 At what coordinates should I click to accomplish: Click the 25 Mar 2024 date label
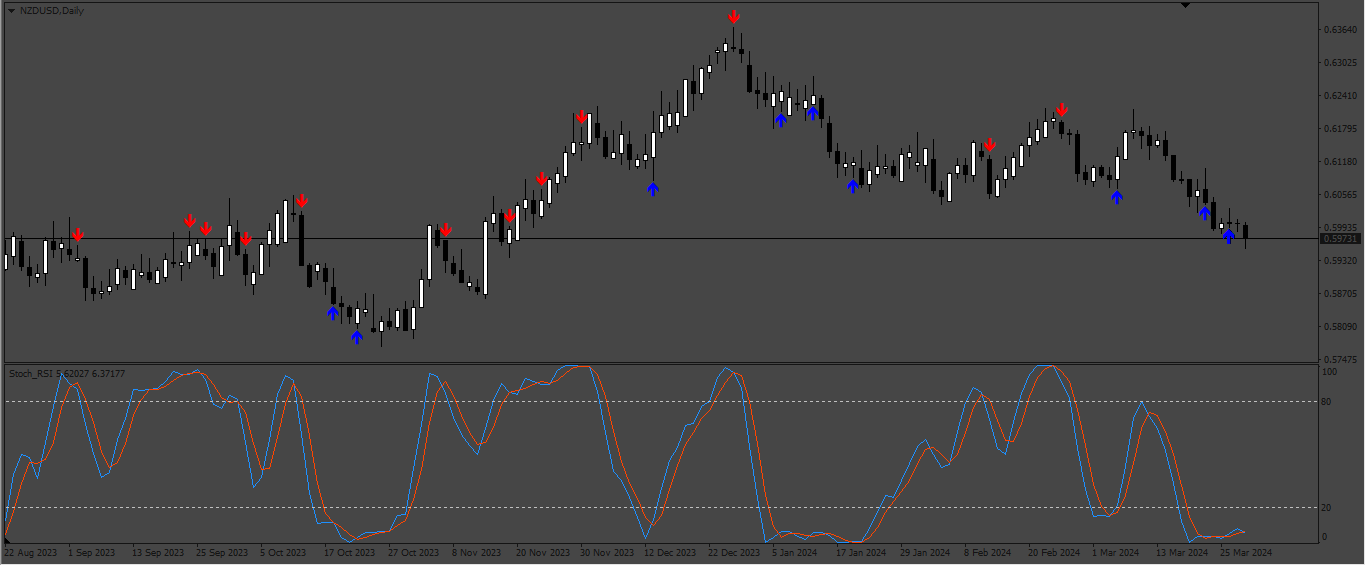(x=1245, y=552)
